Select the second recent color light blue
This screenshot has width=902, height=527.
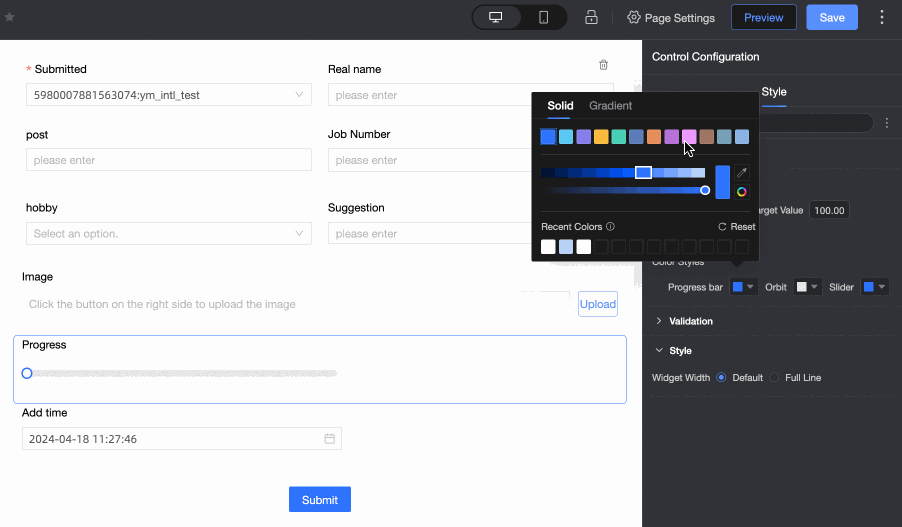566,247
